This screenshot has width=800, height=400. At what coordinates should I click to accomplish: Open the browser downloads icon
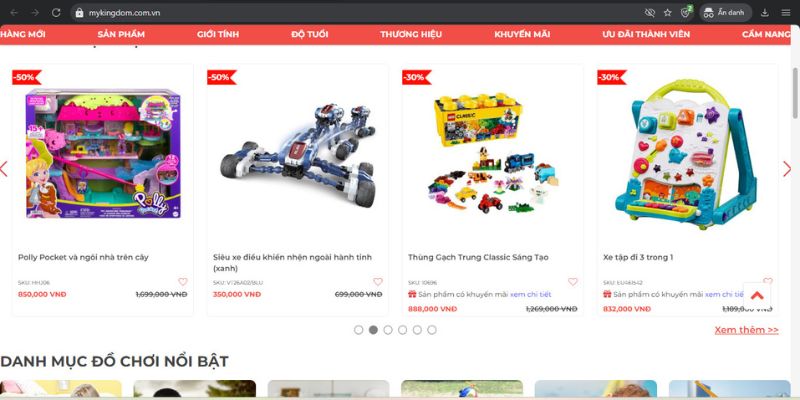(x=764, y=13)
